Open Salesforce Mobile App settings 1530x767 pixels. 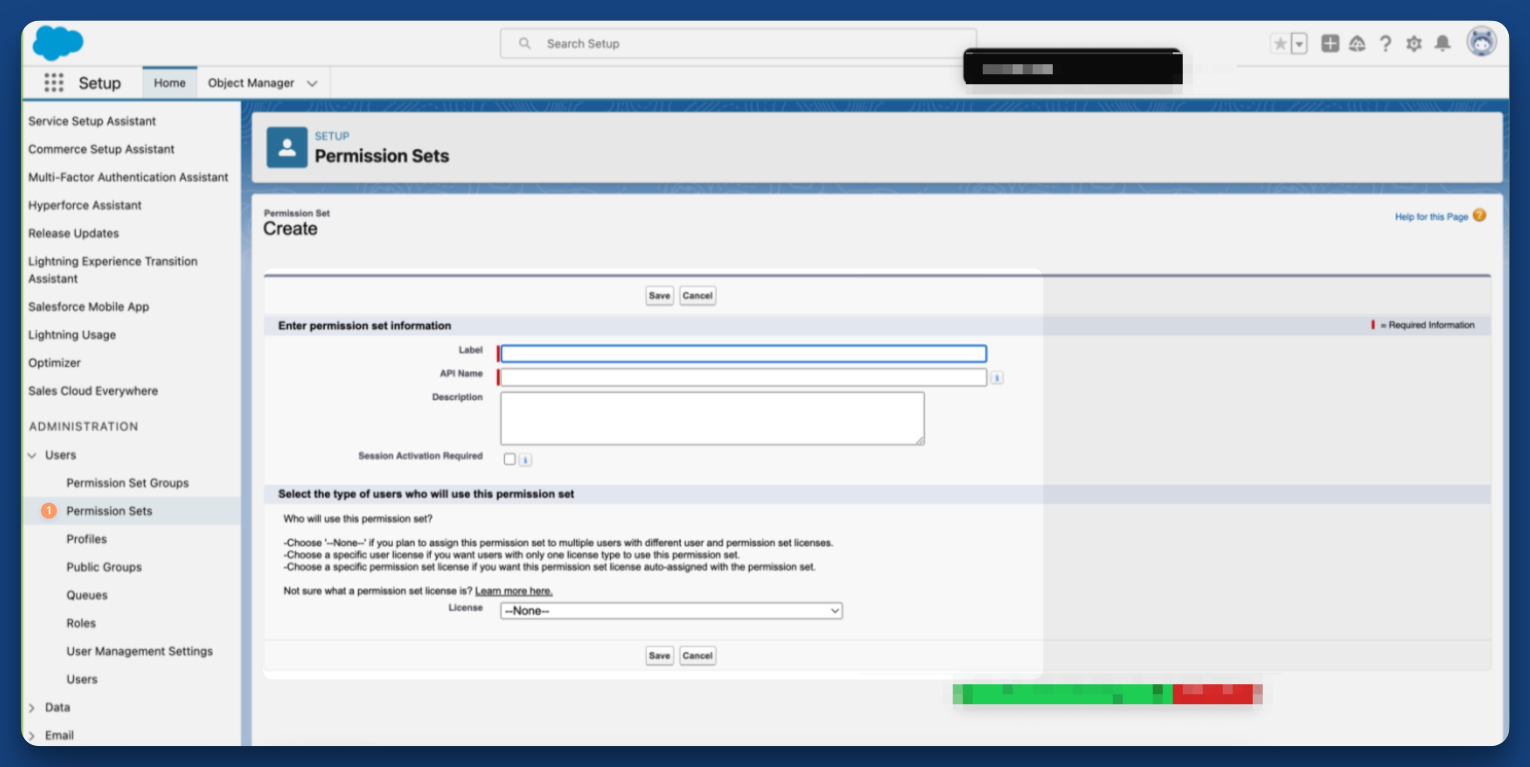coord(88,307)
